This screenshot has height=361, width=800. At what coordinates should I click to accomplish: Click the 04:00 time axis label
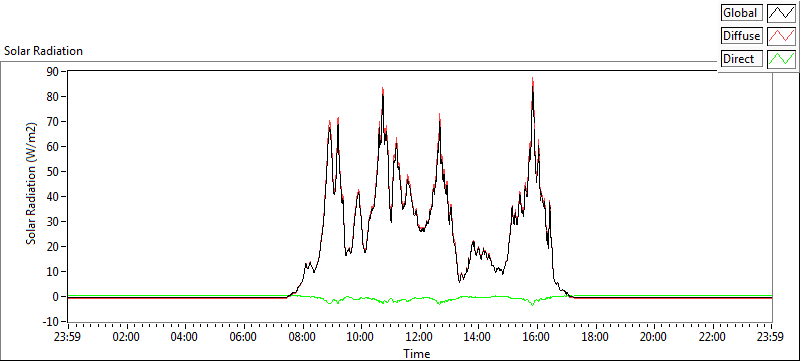click(185, 337)
